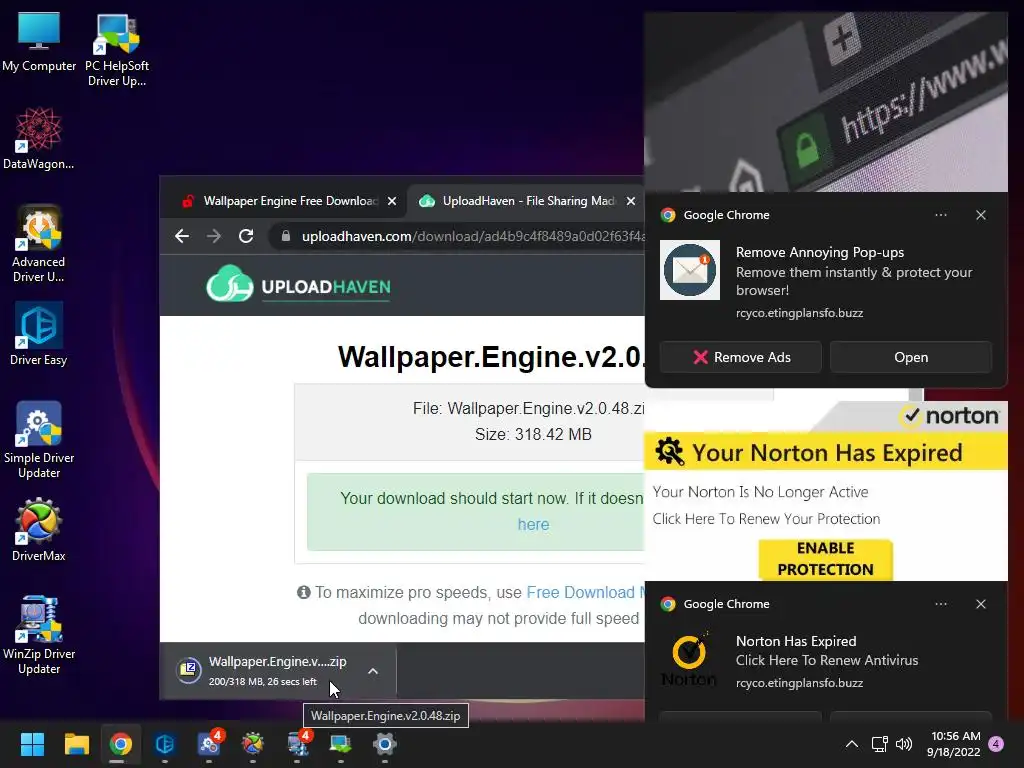The image size is (1024, 768).
Task: Click the Norton logo notification thumbnail
Action: click(x=690, y=659)
